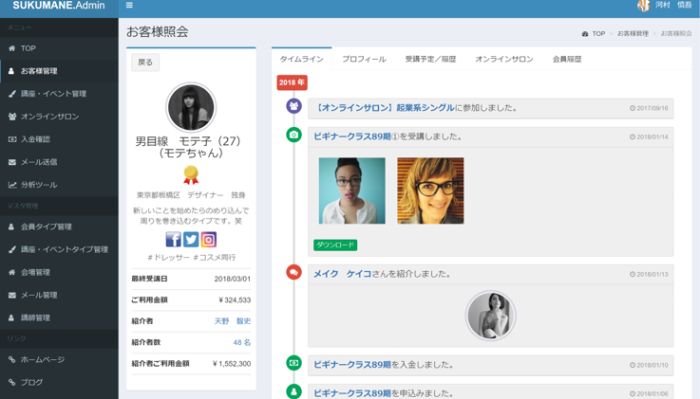
Task: Click the green payment timeline icon
Action: pos(294,363)
